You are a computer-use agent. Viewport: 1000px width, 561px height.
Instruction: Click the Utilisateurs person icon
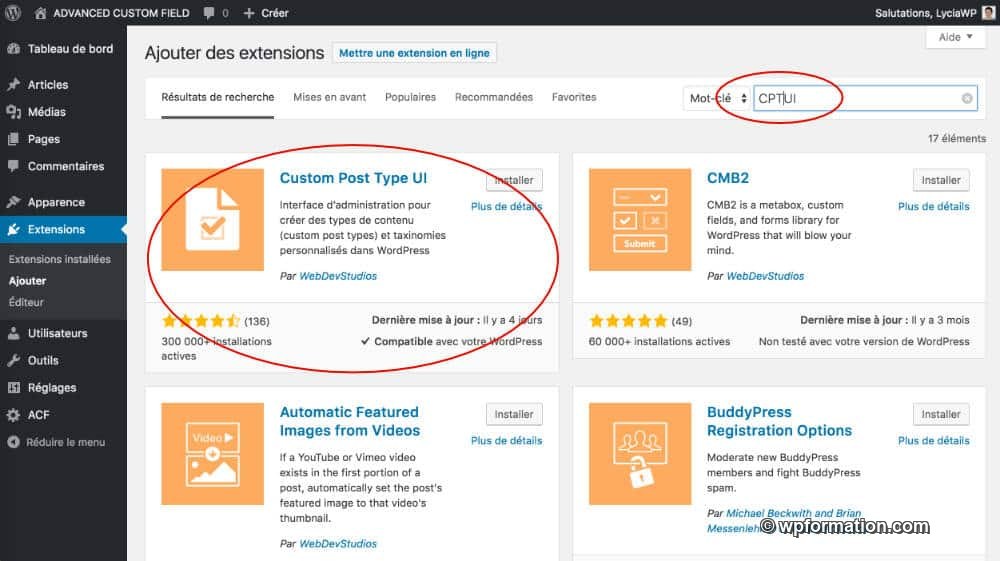[x=13, y=333]
